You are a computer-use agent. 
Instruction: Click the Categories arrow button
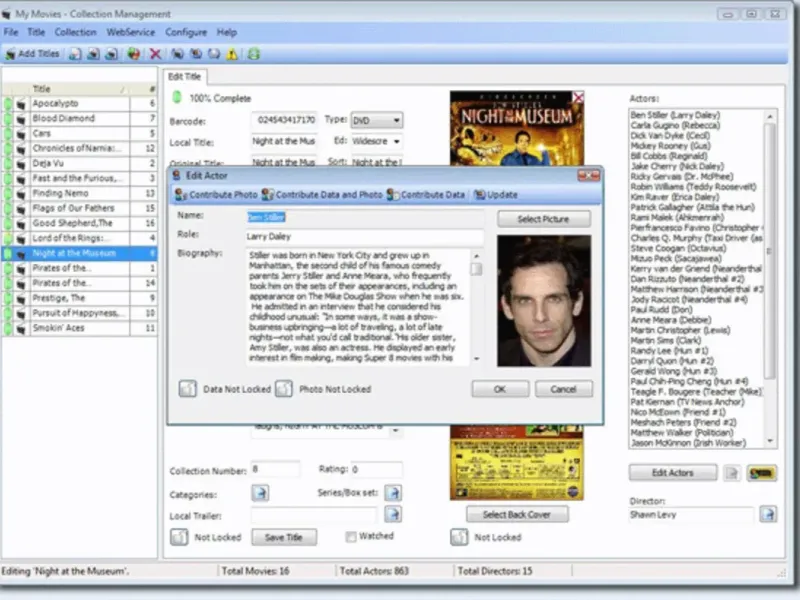(261, 493)
